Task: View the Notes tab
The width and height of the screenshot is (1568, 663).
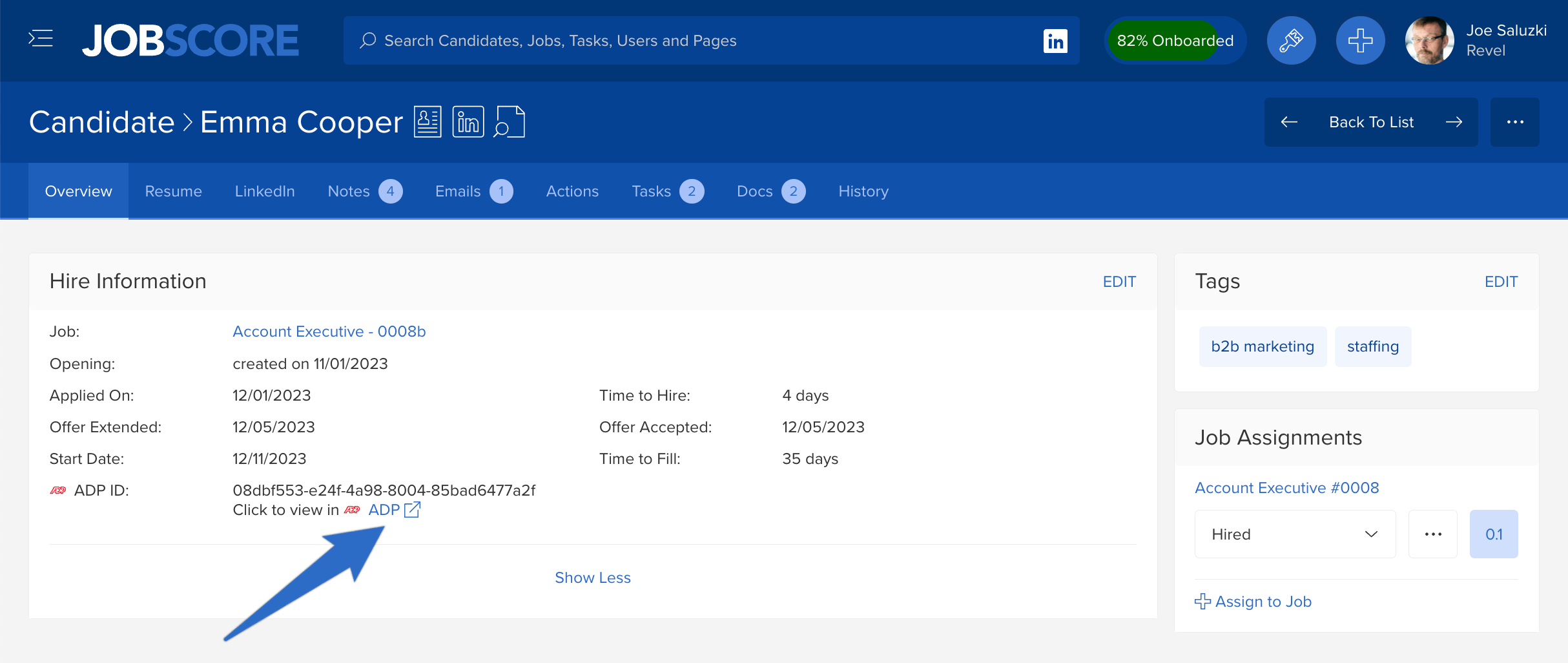Action: [x=365, y=191]
